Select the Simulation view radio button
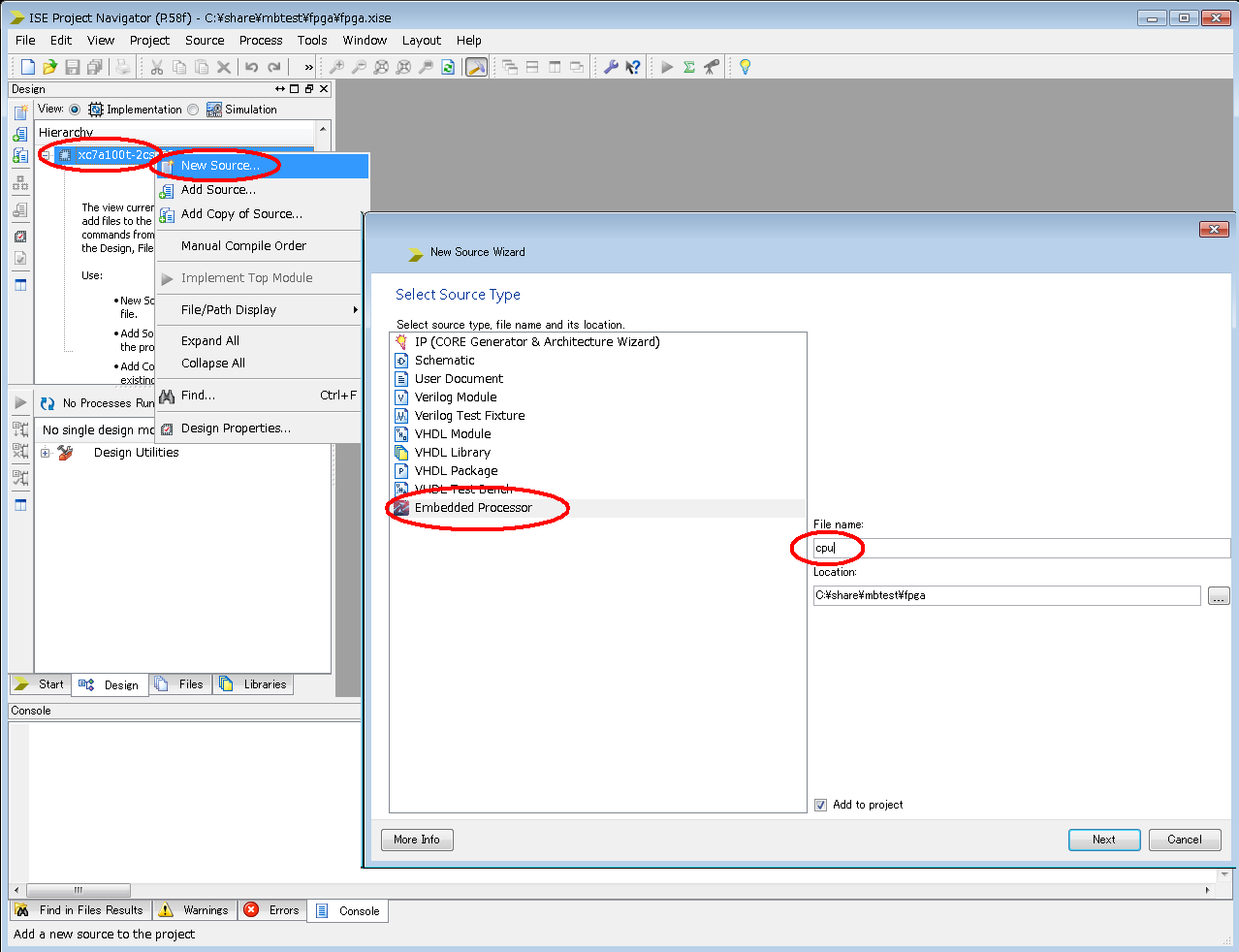This screenshot has height=952, width=1239. pyautogui.click(x=193, y=110)
